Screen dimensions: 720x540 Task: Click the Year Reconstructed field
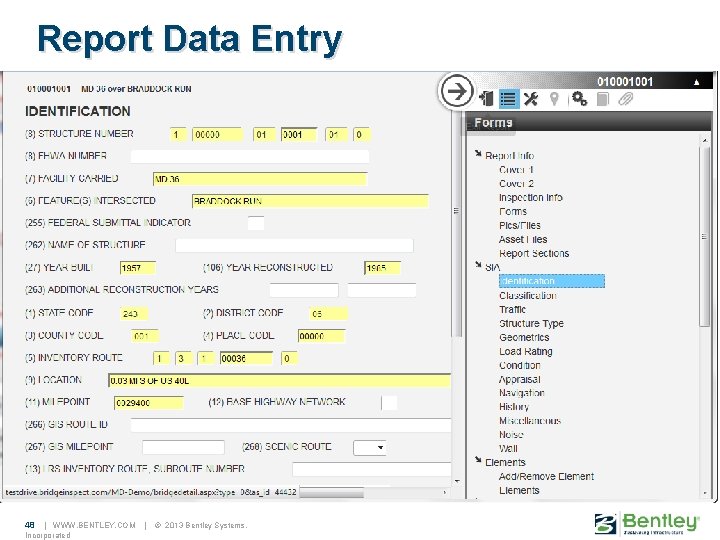click(x=382, y=268)
